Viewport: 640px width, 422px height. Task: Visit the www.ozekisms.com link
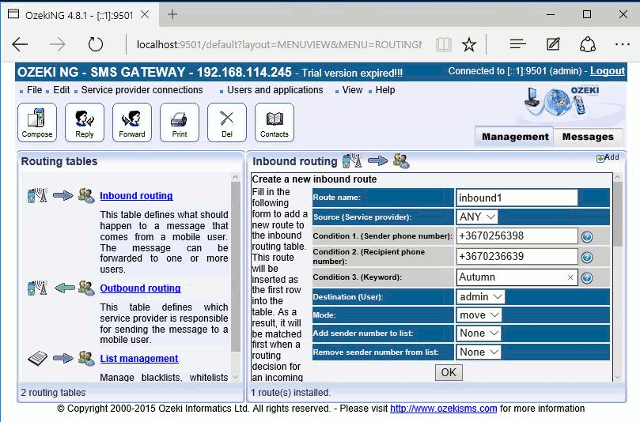pos(443,409)
